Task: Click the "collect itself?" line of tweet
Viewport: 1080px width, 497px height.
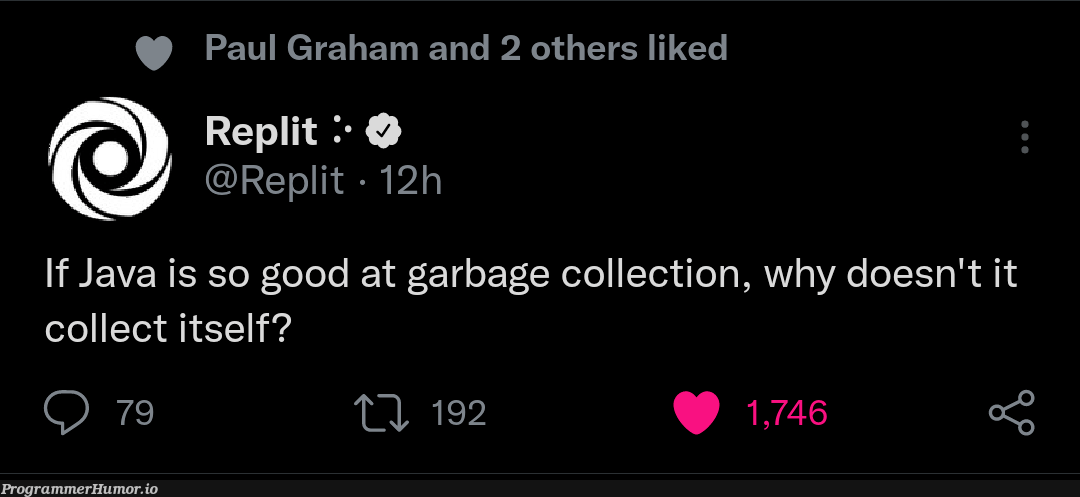Action: click(x=168, y=329)
